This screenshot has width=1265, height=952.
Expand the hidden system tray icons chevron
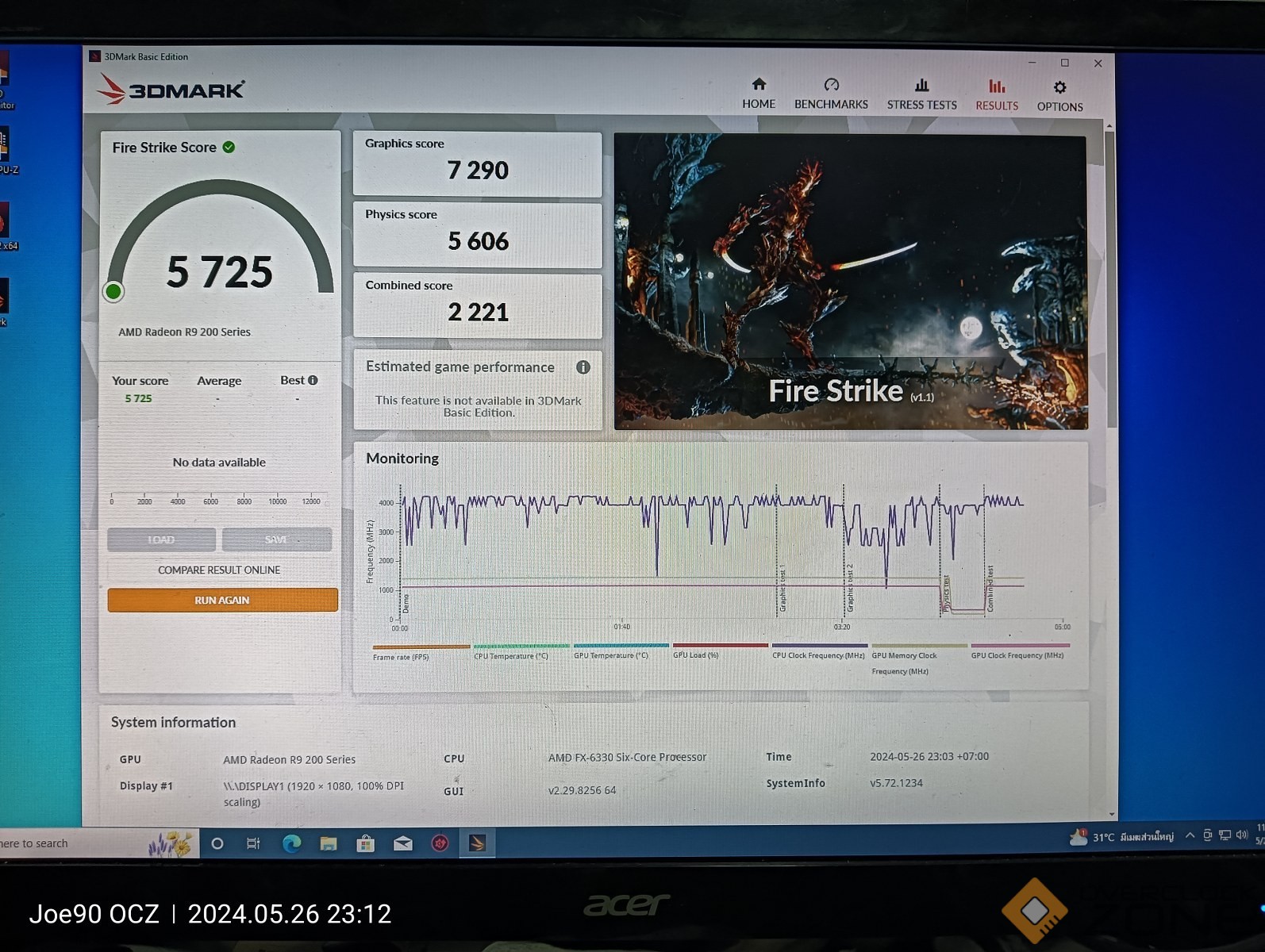(1190, 835)
